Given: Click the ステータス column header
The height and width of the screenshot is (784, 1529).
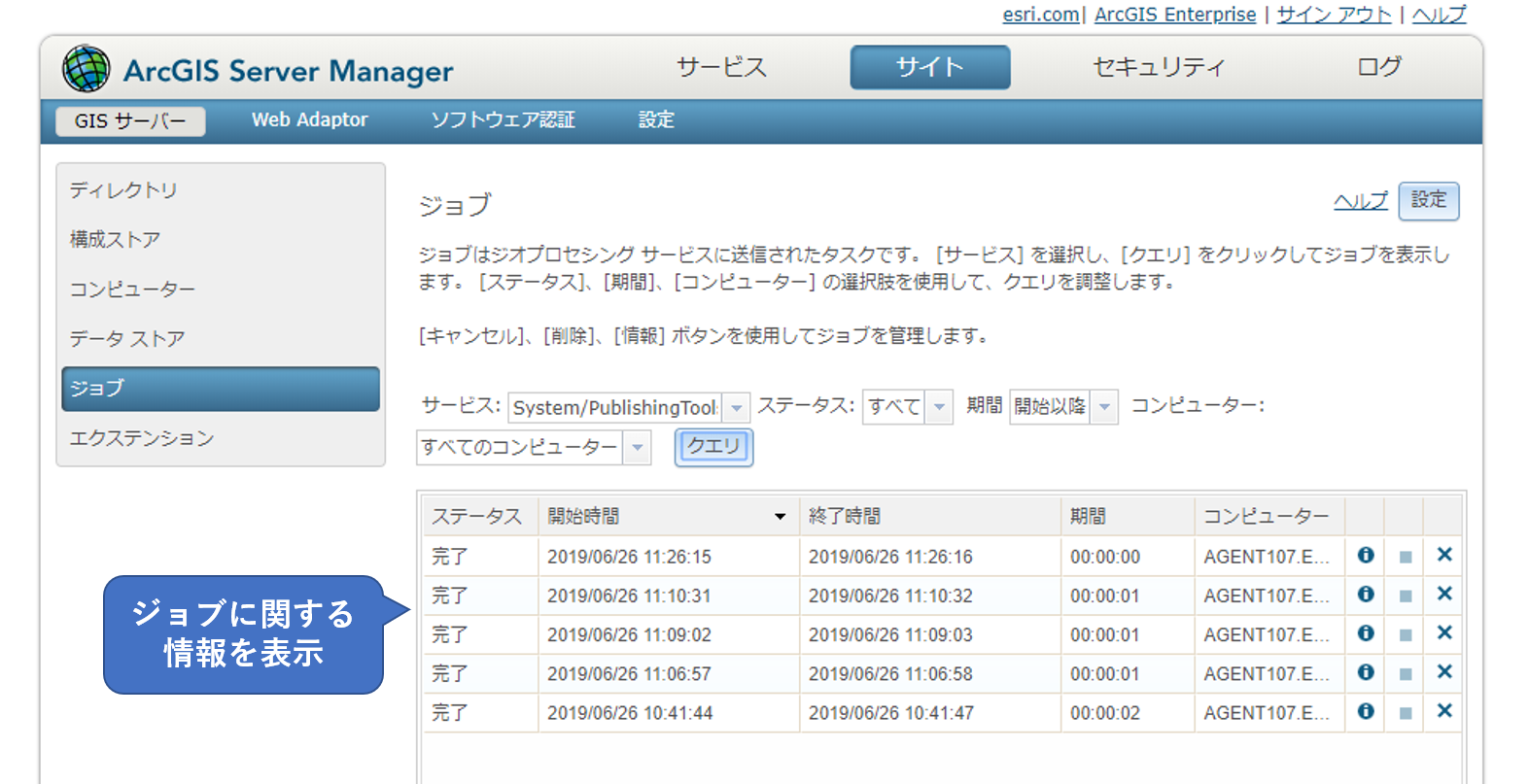Looking at the screenshot, I should (480, 516).
